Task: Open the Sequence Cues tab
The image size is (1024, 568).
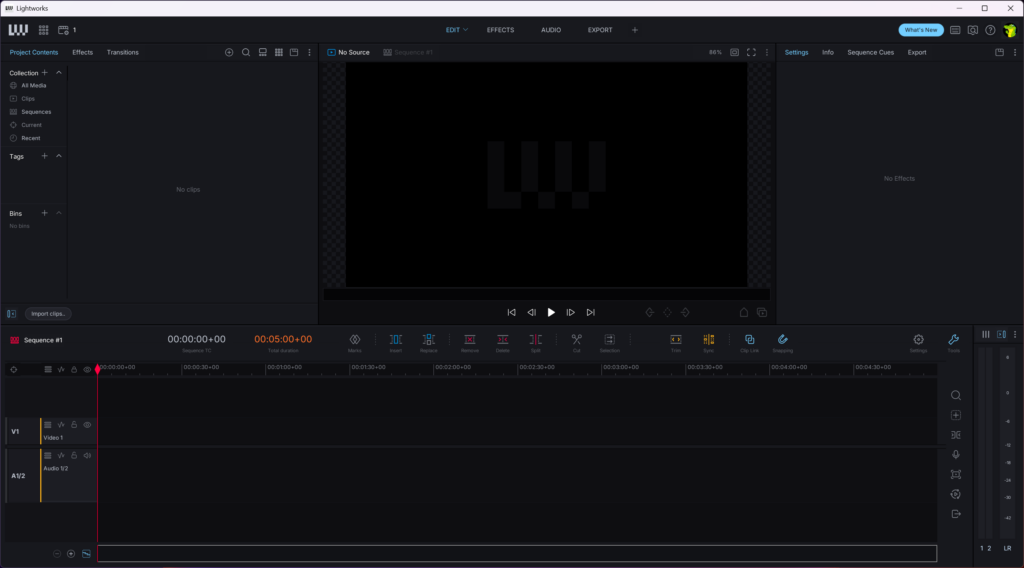Action: pos(871,52)
